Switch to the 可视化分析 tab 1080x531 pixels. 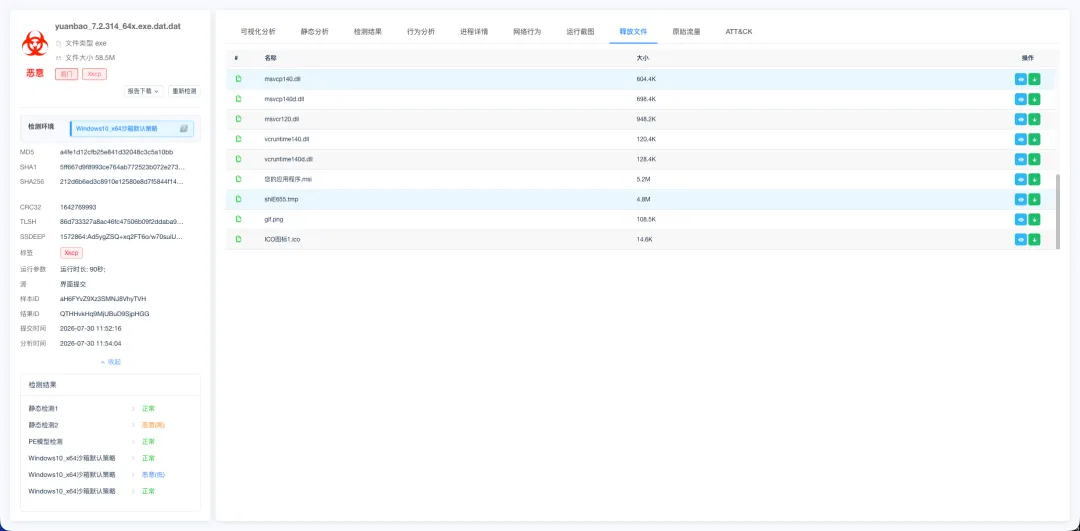pyautogui.click(x=258, y=32)
